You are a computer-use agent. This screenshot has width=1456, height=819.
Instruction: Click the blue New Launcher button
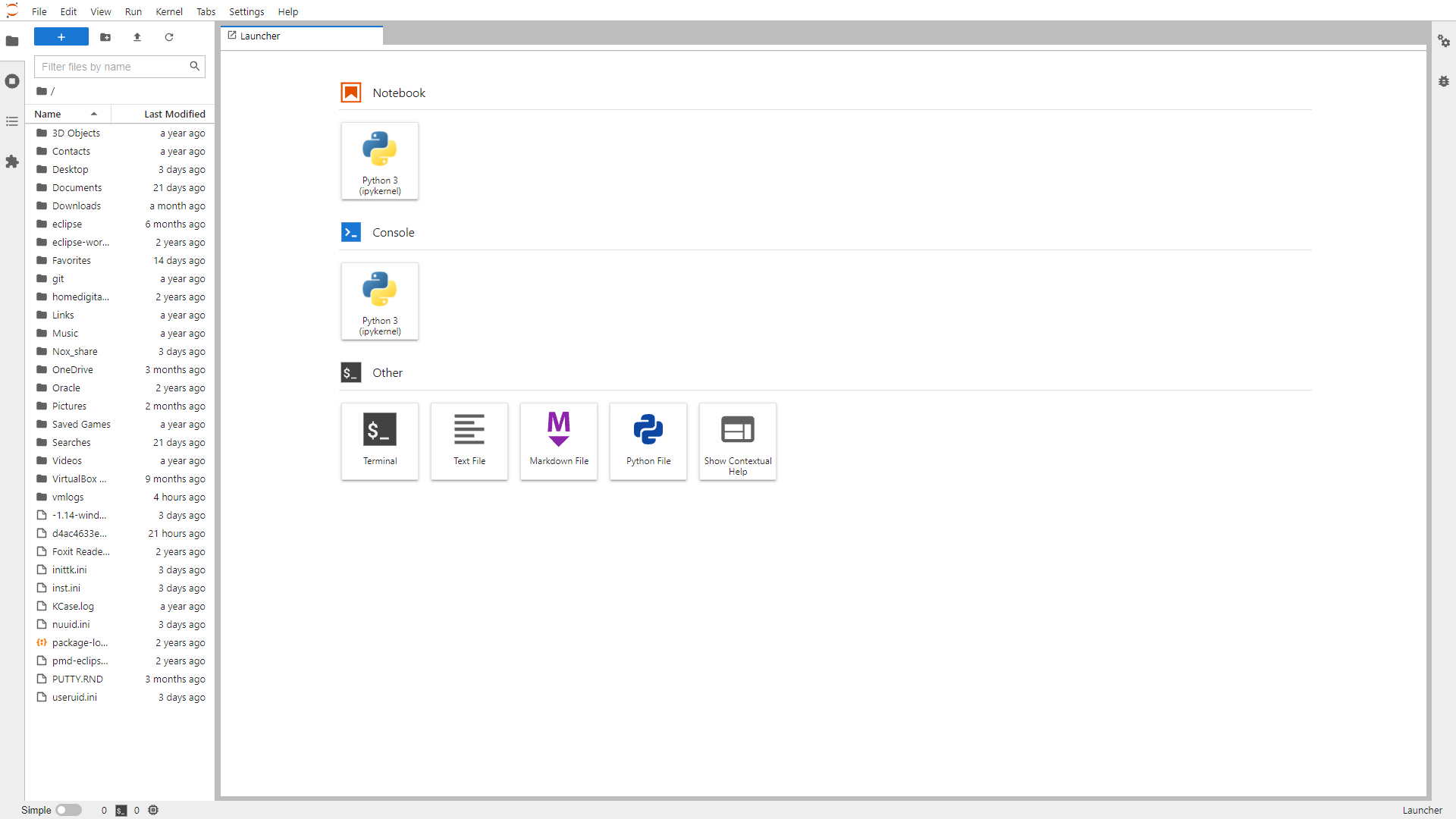61,37
